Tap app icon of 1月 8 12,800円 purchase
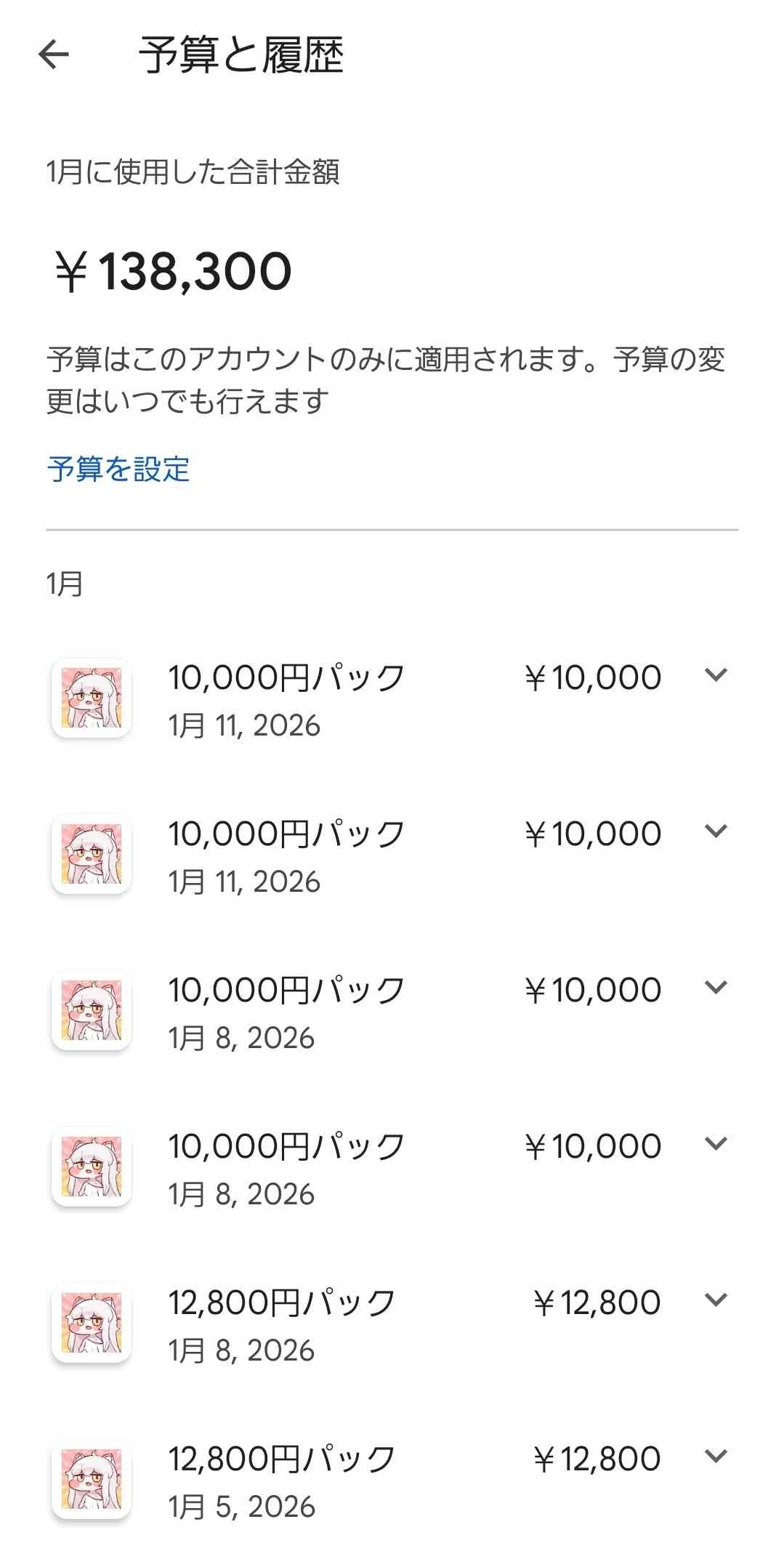 pyautogui.click(x=92, y=1323)
